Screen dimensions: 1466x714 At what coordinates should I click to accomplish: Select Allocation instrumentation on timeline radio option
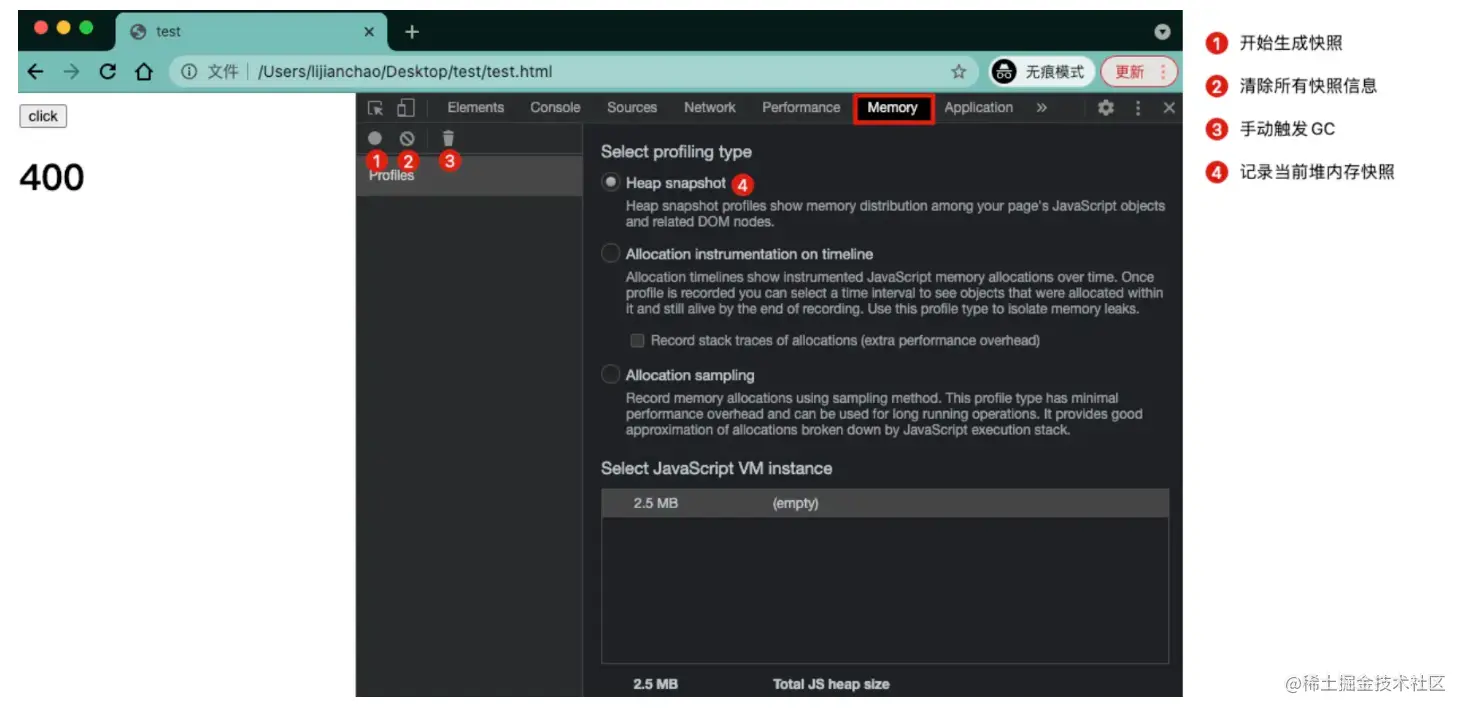[x=610, y=254]
